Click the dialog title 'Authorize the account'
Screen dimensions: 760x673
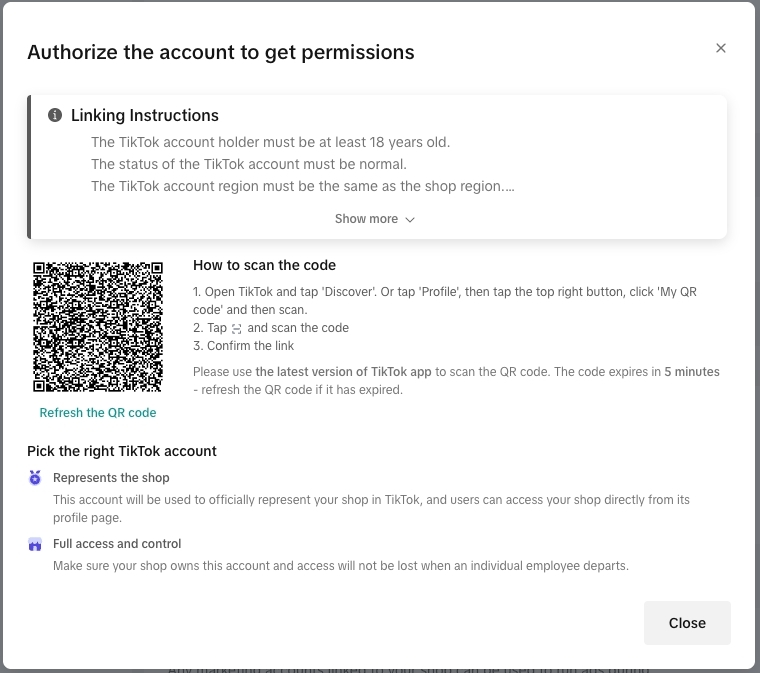pyautogui.click(x=220, y=52)
